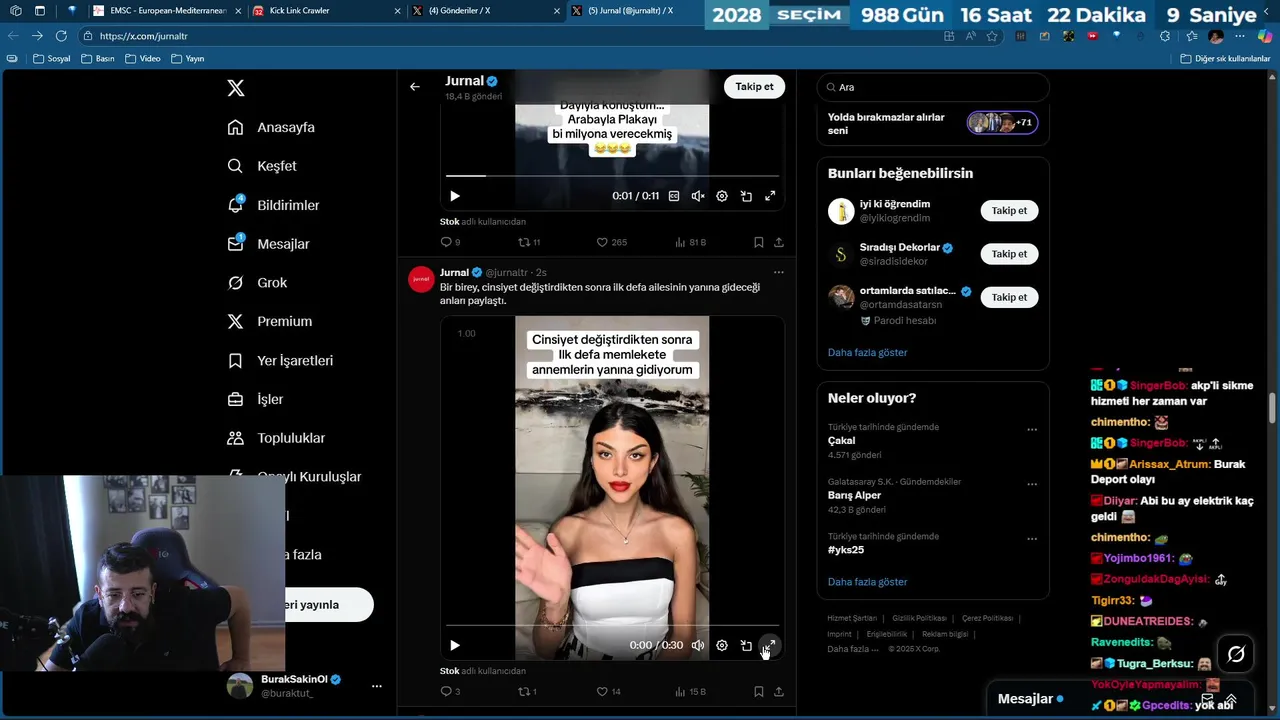View 81 B post analytics
This screenshot has height=720, width=1280.
(x=690, y=242)
